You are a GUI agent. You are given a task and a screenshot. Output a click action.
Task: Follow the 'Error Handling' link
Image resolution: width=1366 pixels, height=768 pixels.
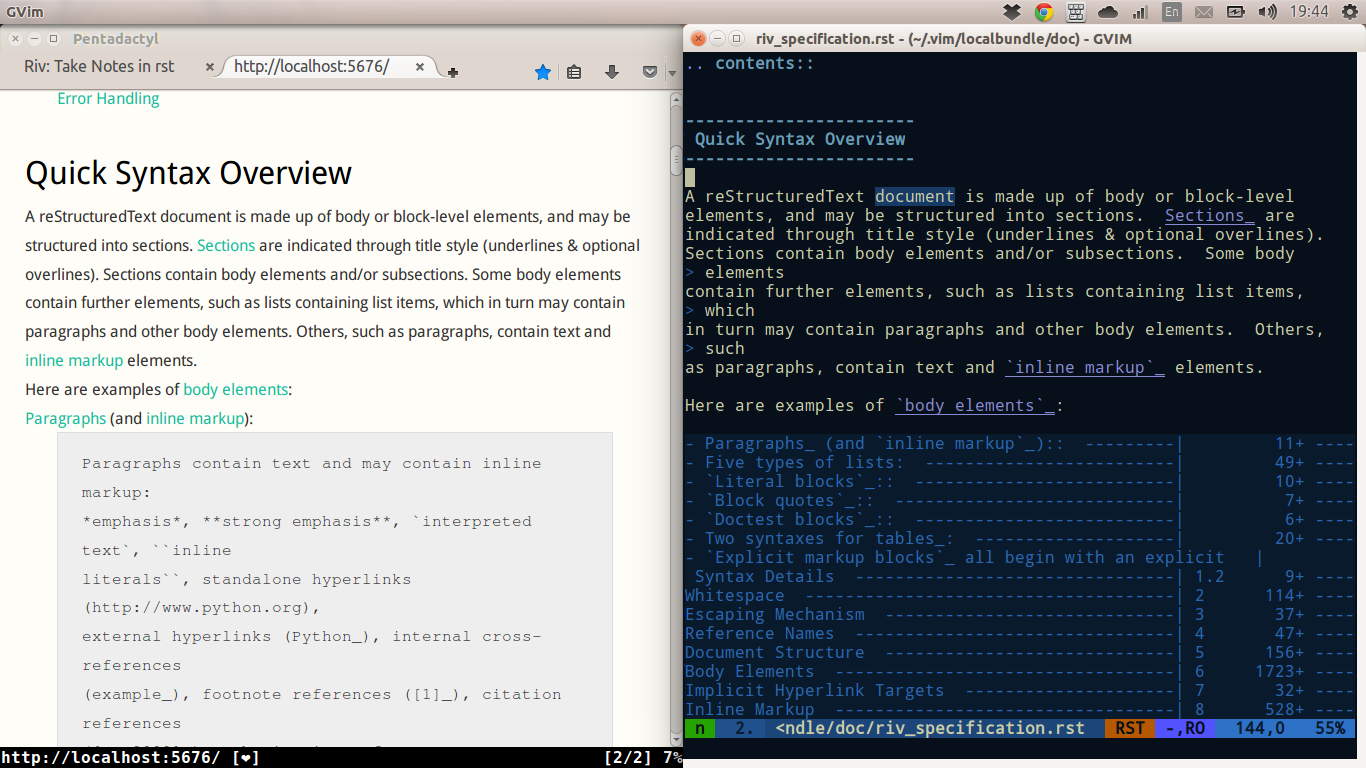click(108, 98)
